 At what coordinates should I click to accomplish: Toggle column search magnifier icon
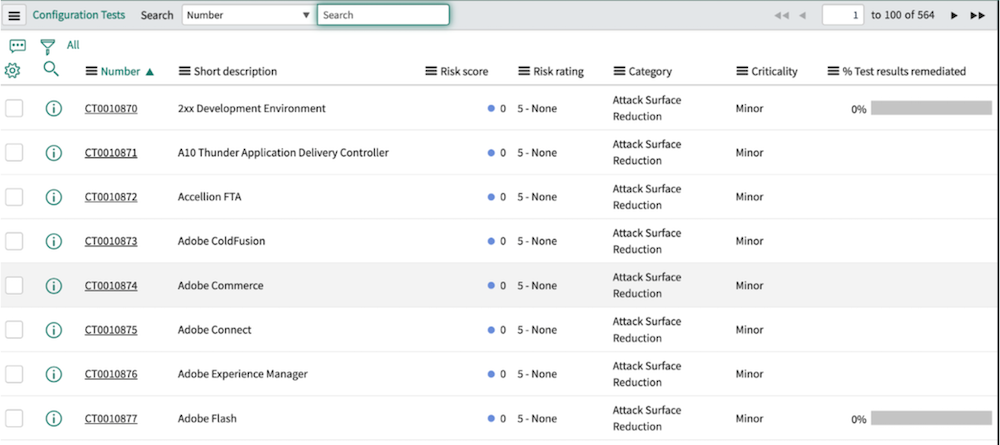(x=51, y=70)
